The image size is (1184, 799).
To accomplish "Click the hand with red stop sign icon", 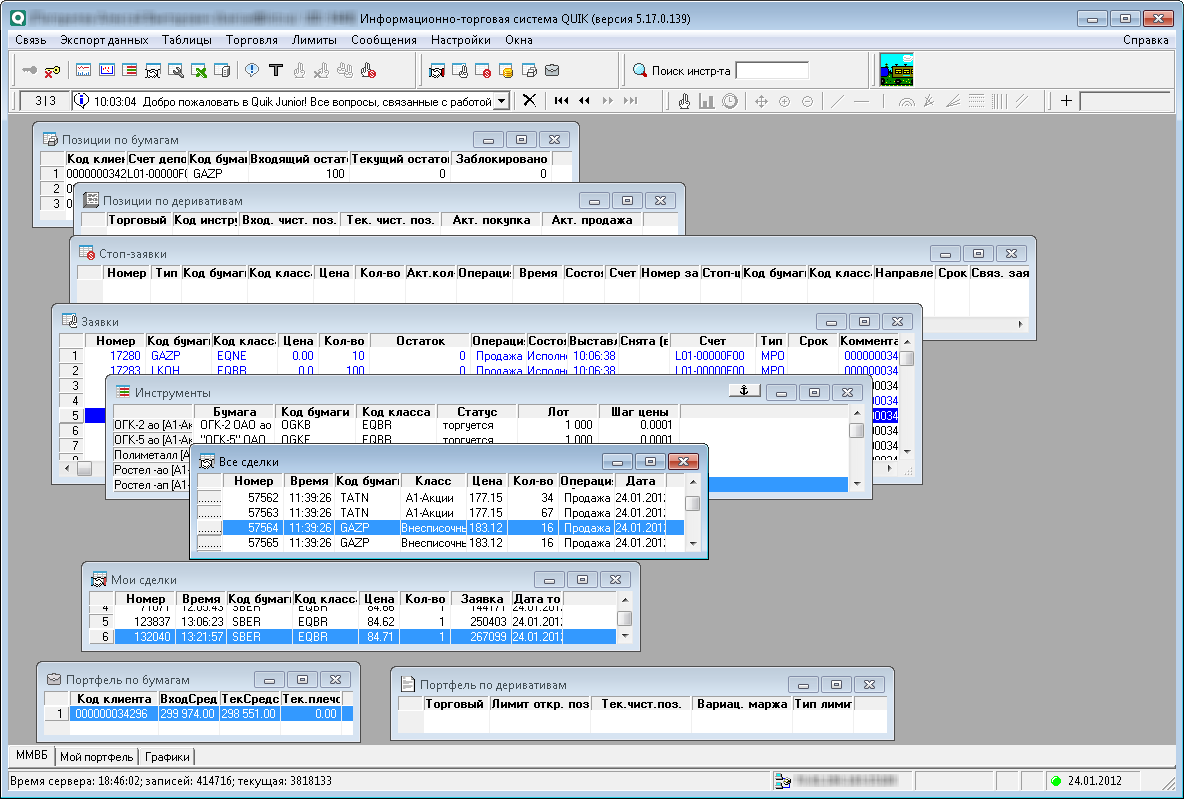I will point(368,71).
